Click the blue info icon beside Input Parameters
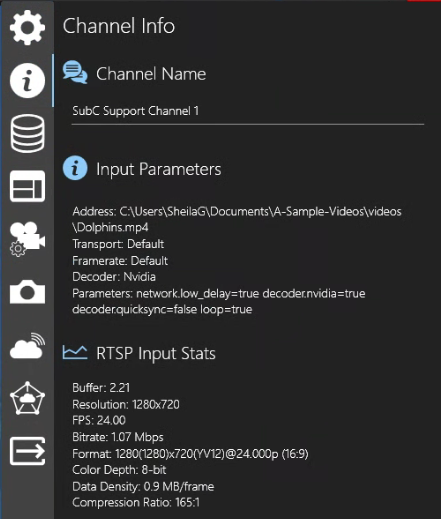Screen dimensions: 441x519 (x=75, y=168)
